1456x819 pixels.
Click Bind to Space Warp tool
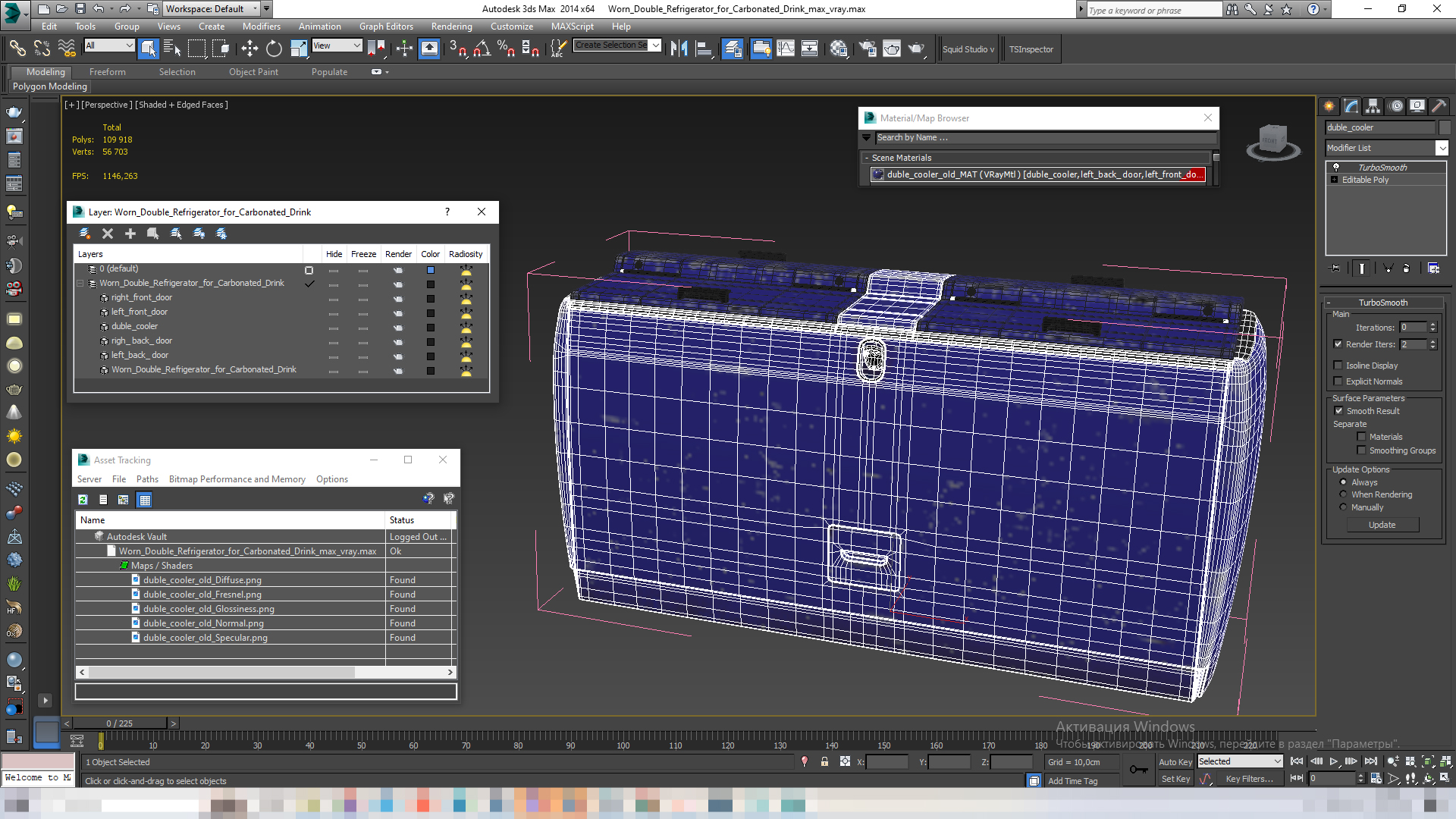click(x=67, y=49)
